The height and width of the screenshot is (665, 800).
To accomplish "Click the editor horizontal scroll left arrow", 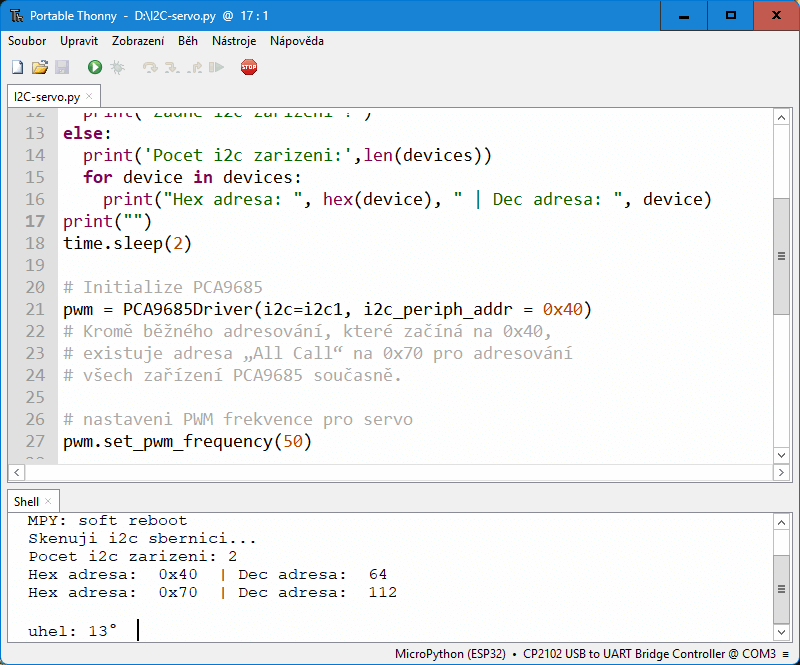I will coord(16,473).
